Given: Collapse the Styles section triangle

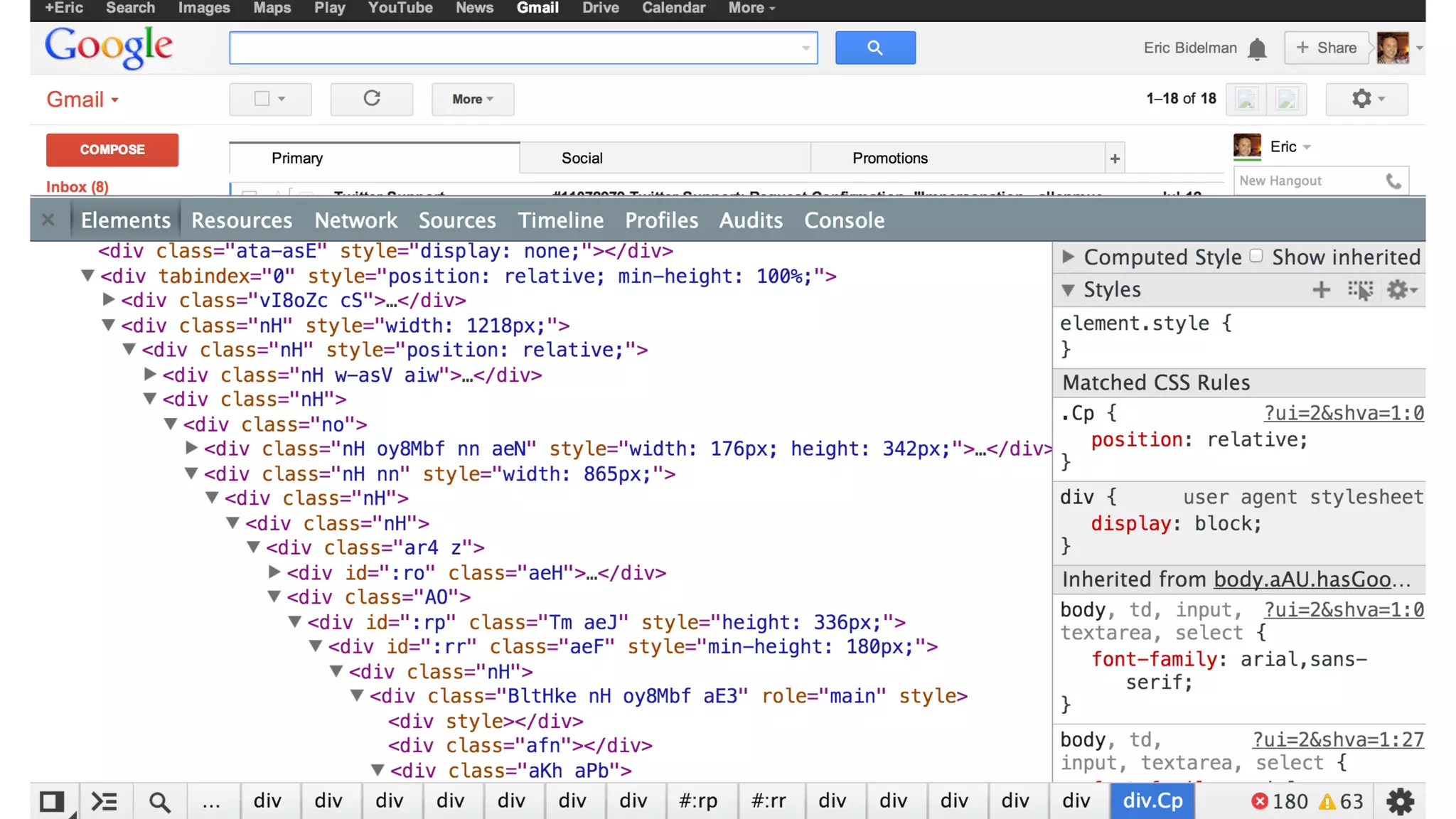Looking at the screenshot, I should (1068, 289).
